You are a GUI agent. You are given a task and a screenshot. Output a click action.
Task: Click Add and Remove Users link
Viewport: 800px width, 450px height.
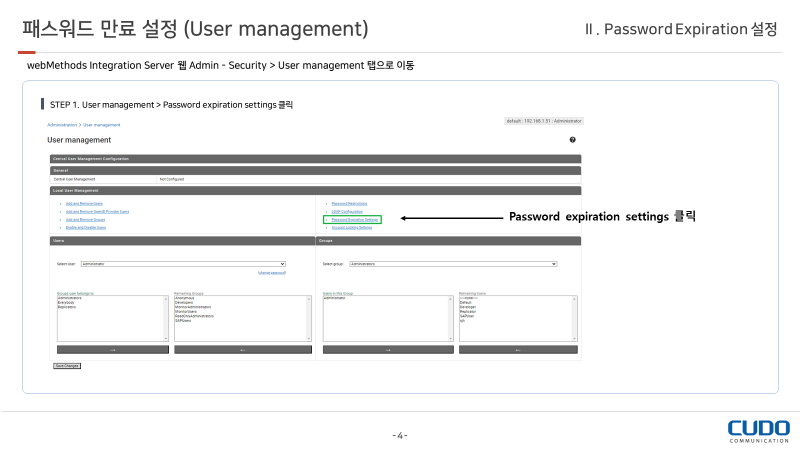(x=86, y=203)
